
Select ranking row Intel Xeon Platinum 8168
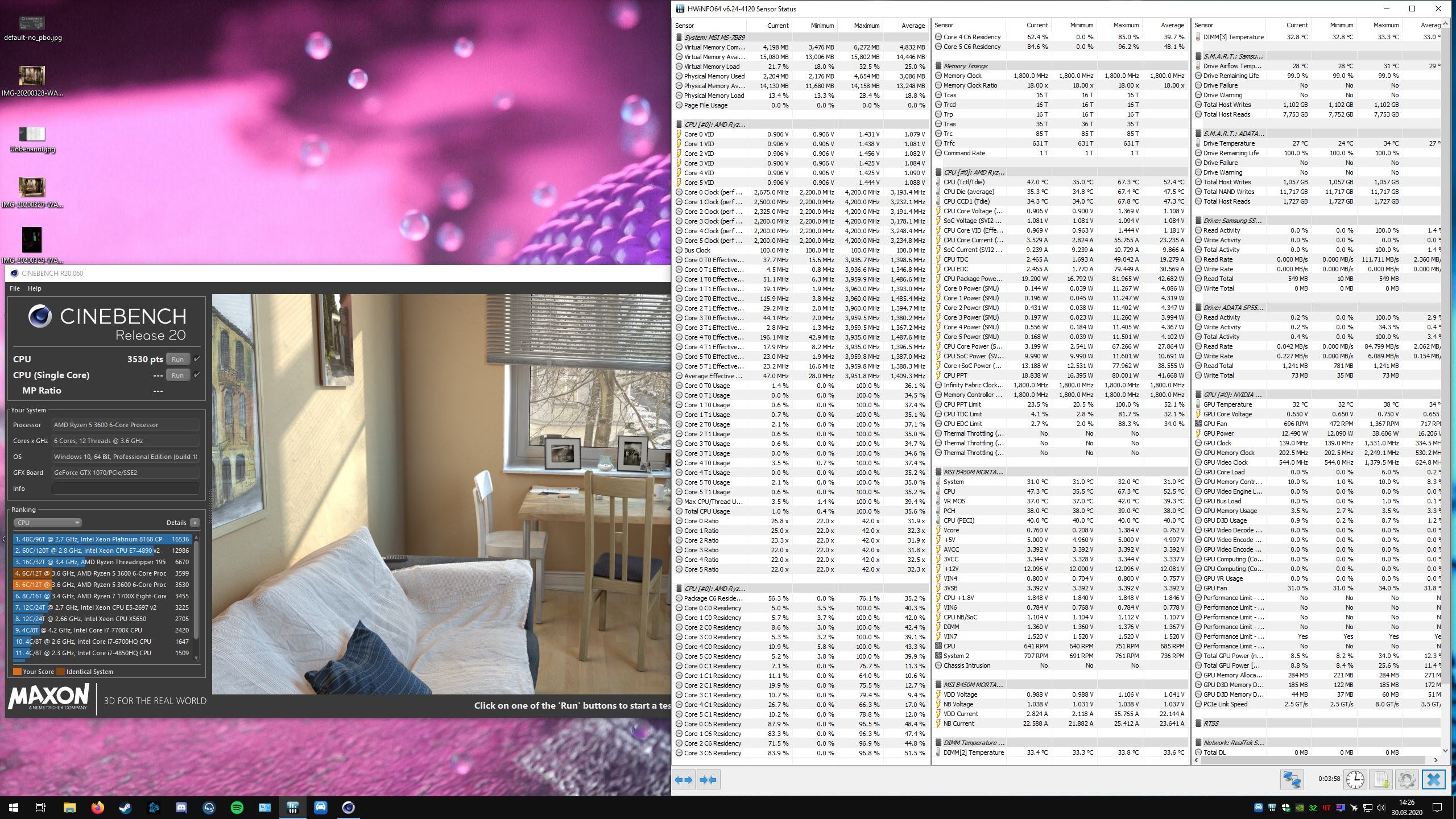pos(102,539)
